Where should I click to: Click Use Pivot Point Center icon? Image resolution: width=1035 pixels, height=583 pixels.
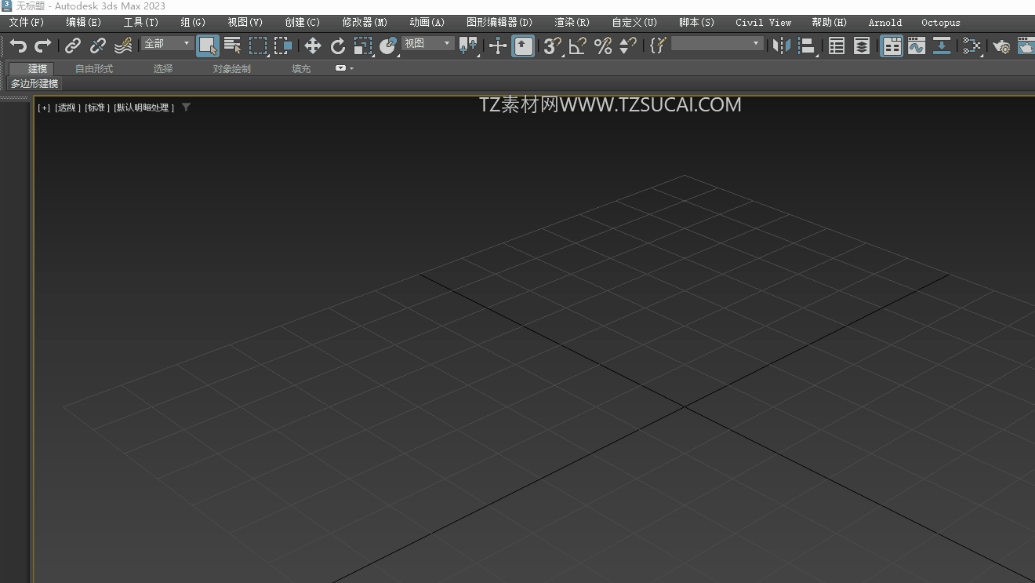coord(468,46)
